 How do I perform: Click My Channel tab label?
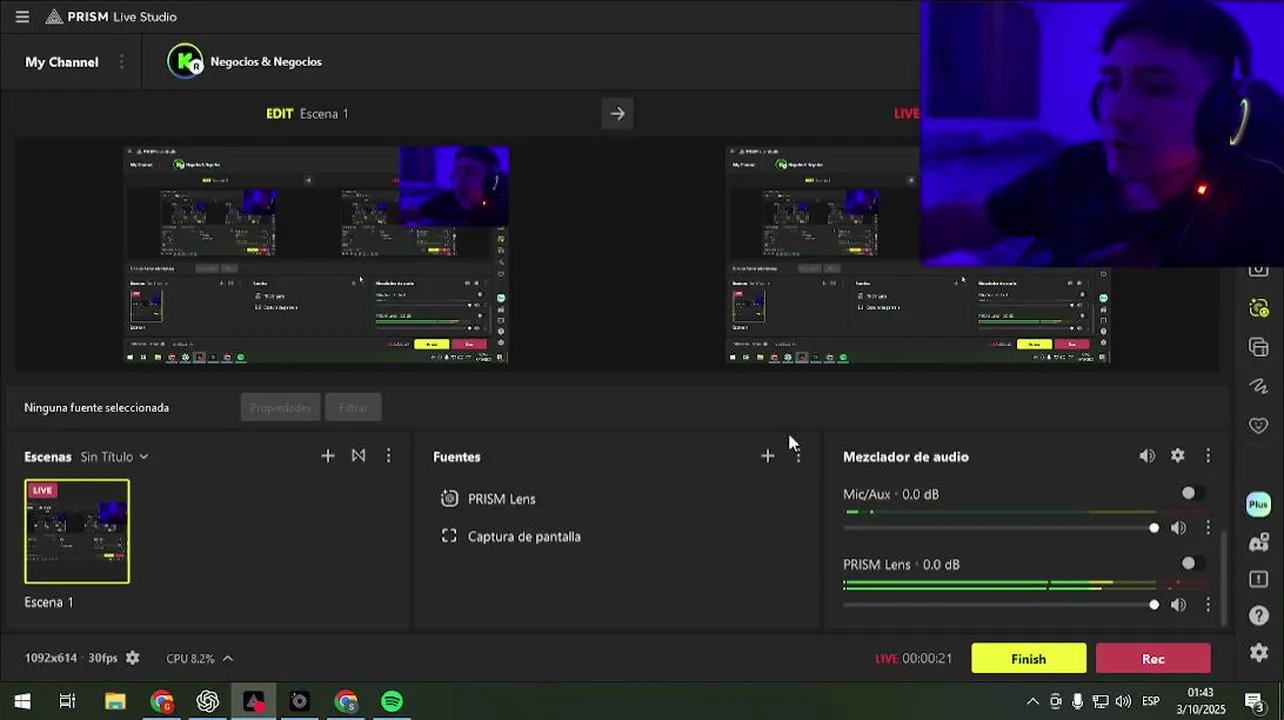click(62, 62)
